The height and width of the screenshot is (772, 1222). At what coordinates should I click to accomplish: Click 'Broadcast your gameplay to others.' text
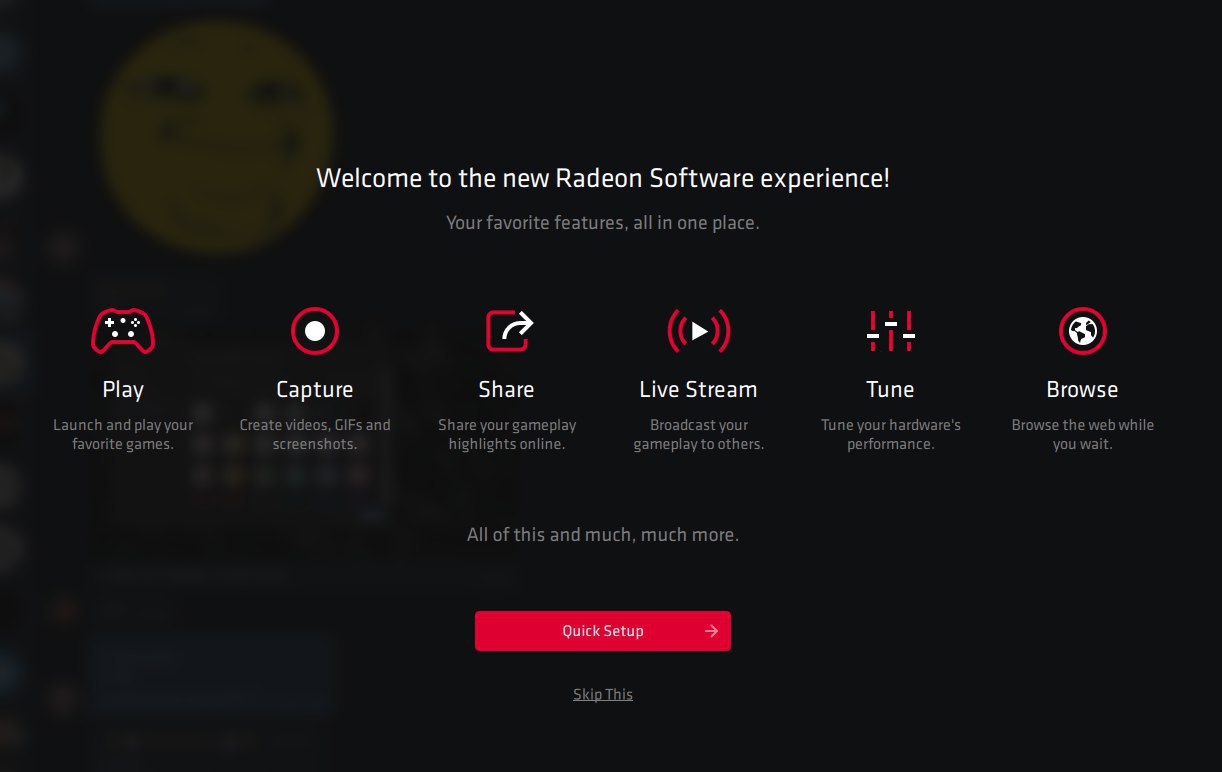click(699, 434)
